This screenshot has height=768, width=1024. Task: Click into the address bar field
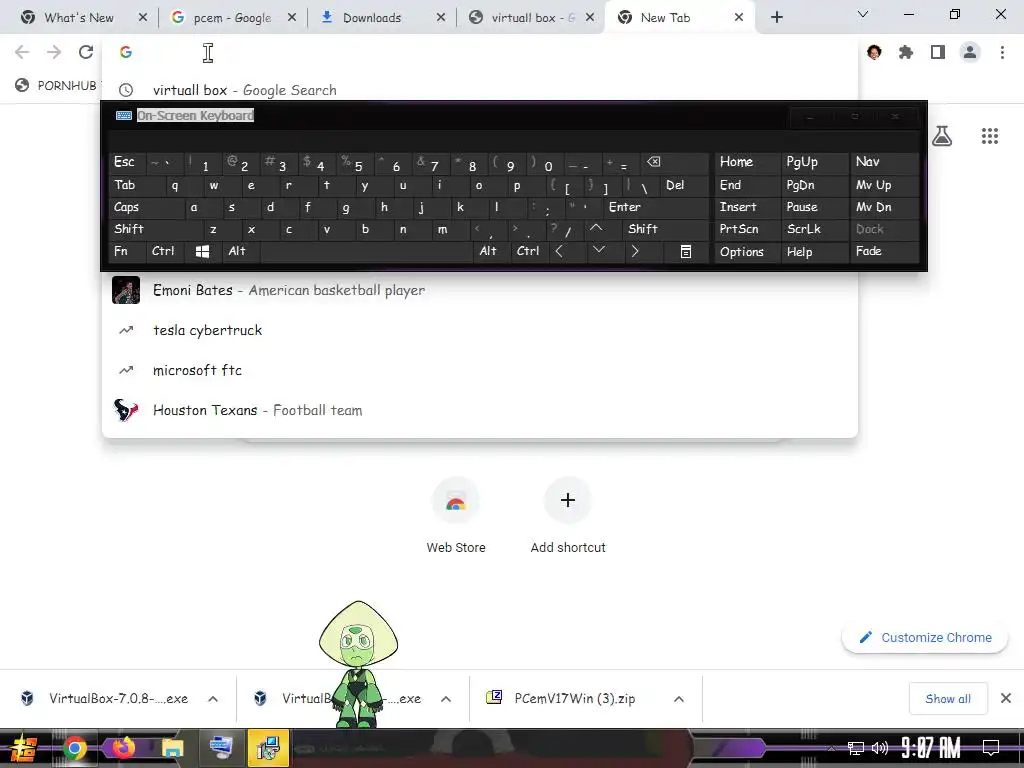[x=480, y=52]
